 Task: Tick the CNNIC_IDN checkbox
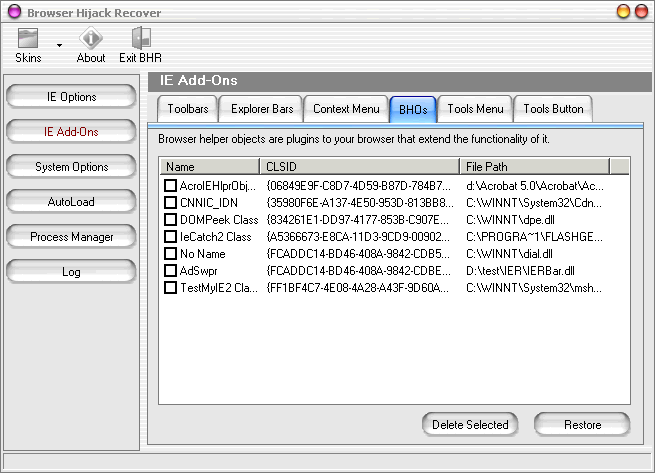pyautogui.click(x=170, y=203)
